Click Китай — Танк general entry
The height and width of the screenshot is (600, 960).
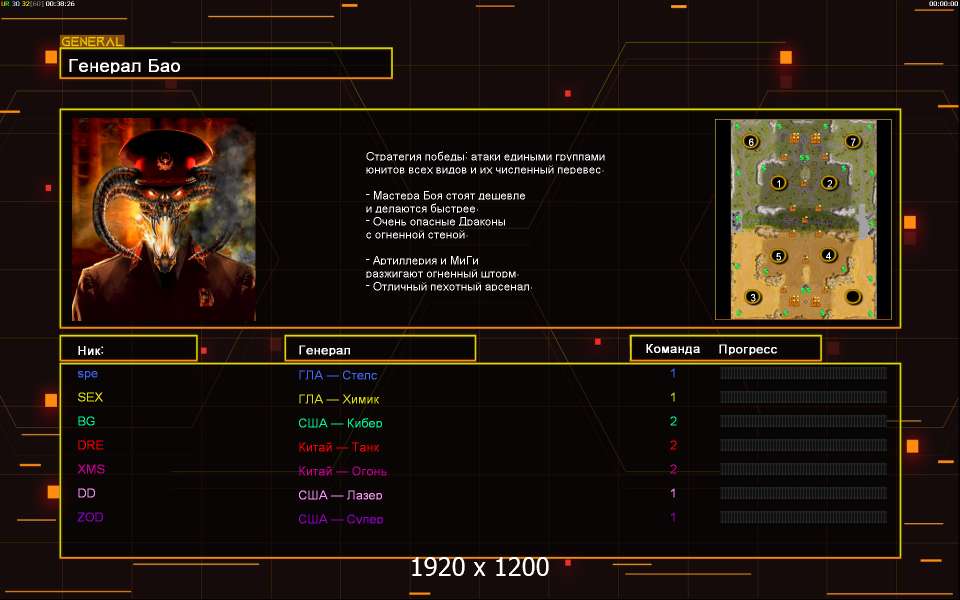click(x=339, y=447)
